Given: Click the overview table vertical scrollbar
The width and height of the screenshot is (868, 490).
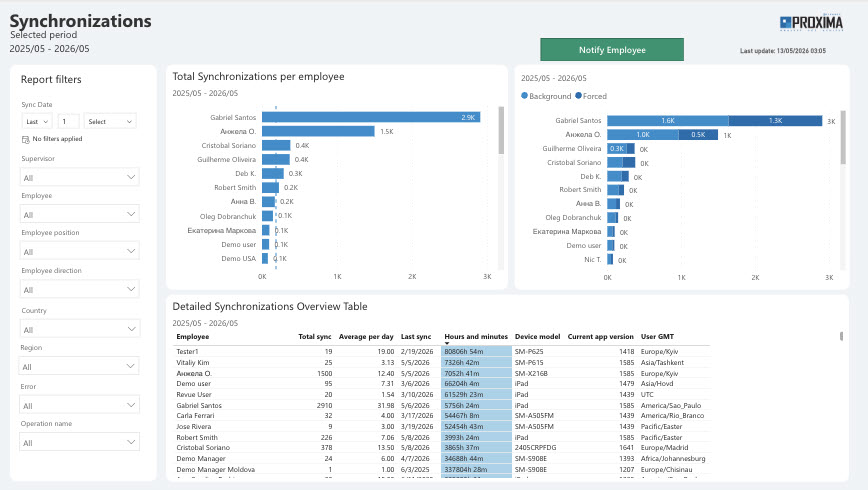Looking at the screenshot, I should [x=841, y=336].
